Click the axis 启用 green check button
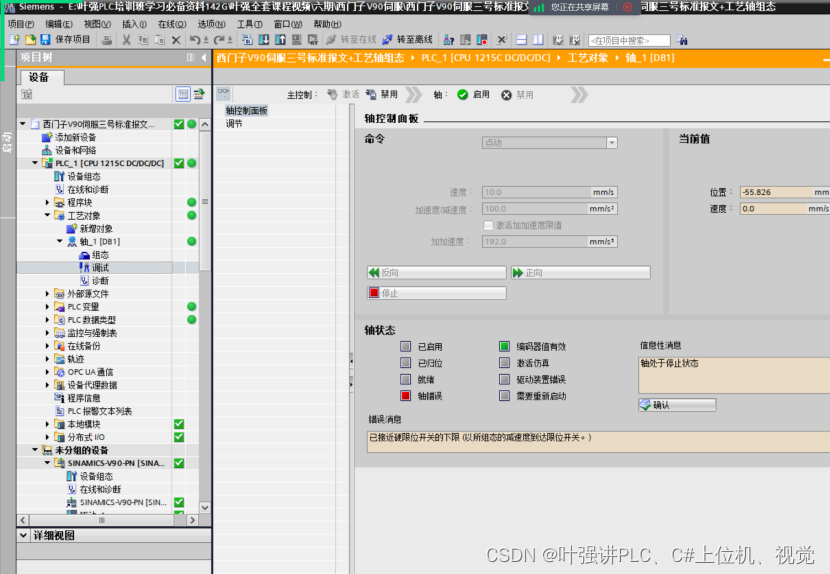 click(473, 94)
